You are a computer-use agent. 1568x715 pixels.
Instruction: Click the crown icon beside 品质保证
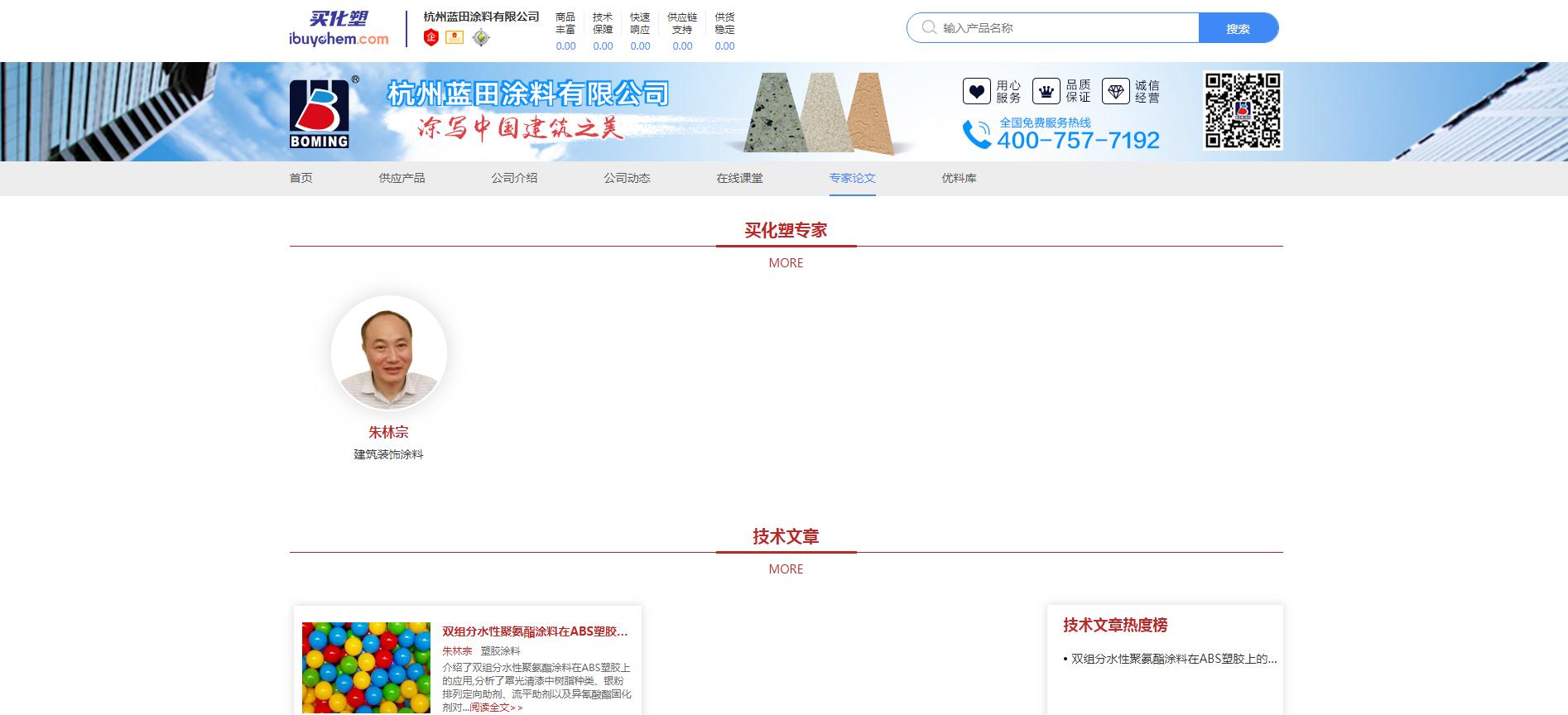[x=1046, y=91]
